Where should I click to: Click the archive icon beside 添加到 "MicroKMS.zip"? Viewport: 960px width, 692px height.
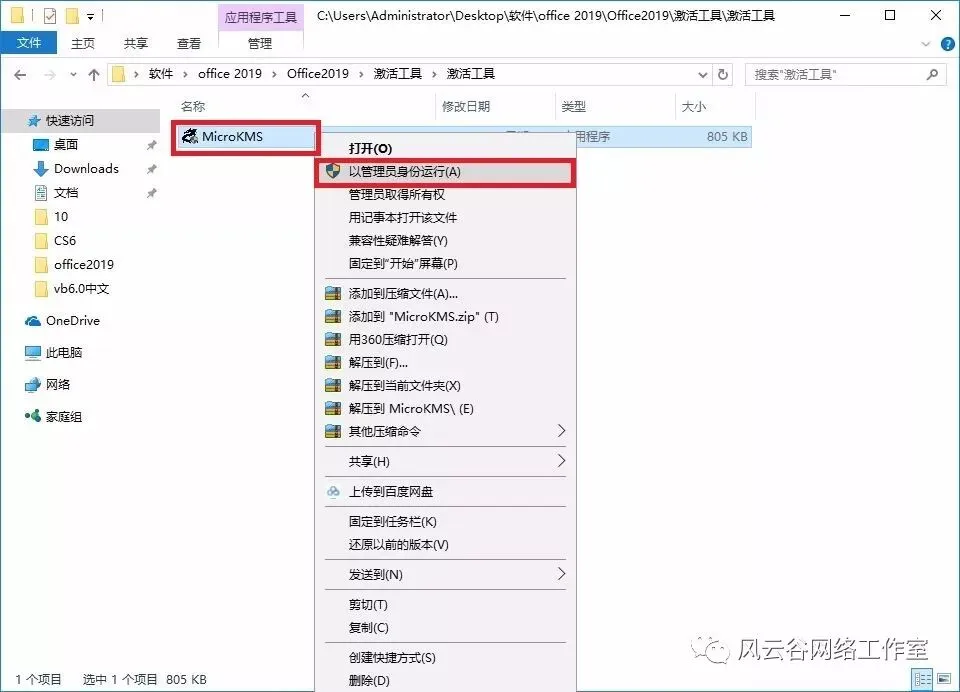pyautogui.click(x=333, y=317)
